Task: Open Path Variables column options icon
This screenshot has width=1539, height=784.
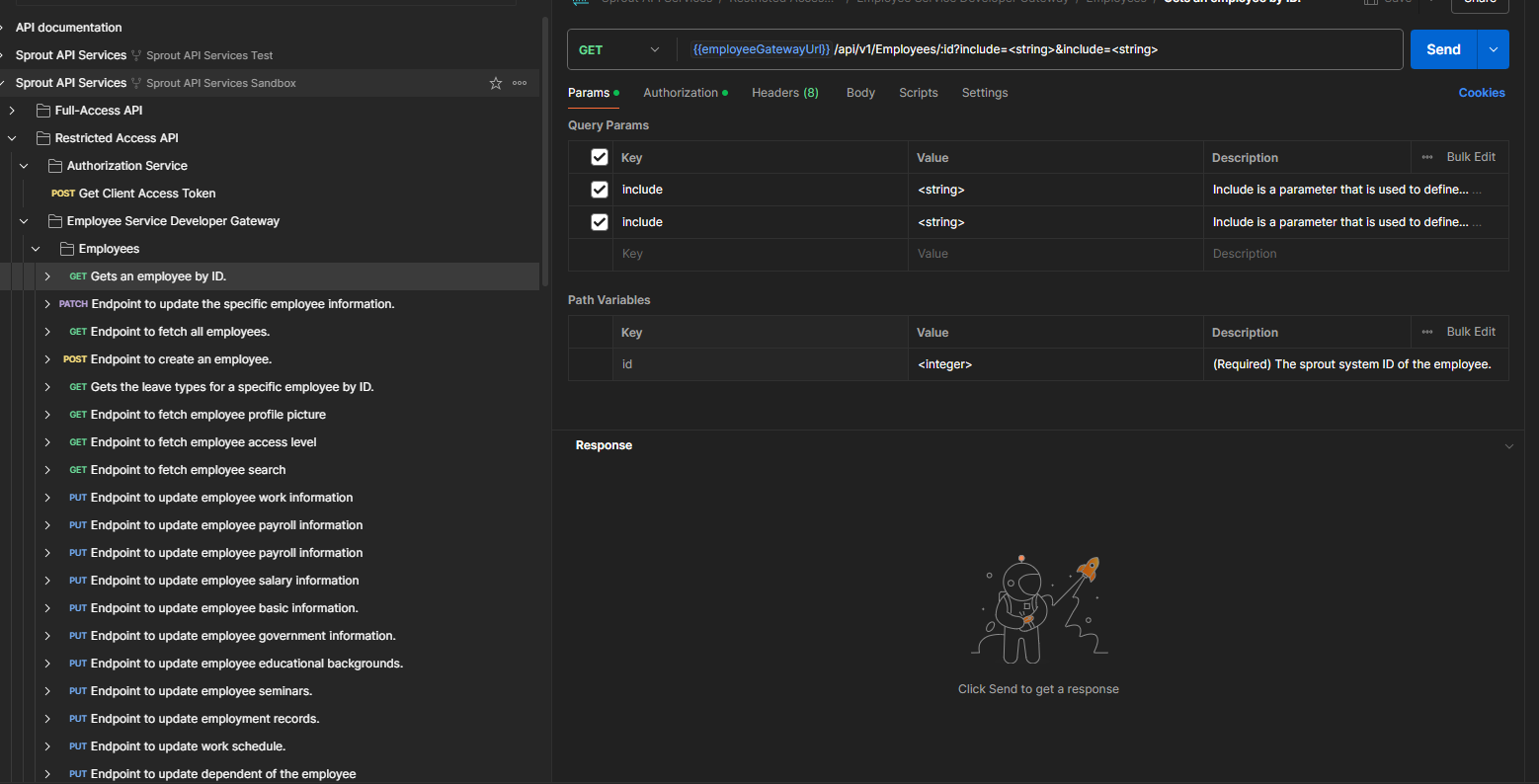Action: click(x=1427, y=332)
